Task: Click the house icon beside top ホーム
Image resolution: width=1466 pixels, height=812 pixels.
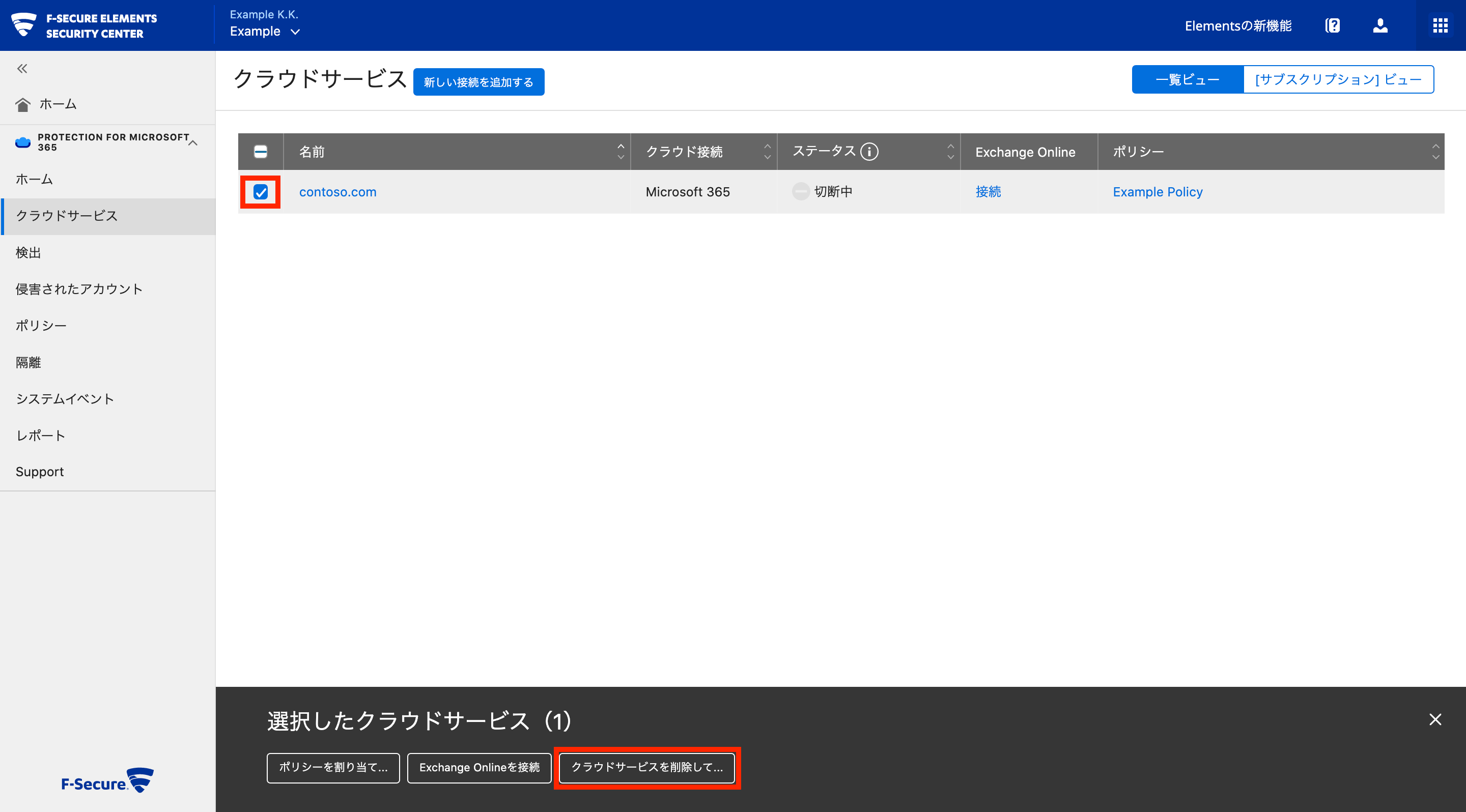Action: pos(23,104)
